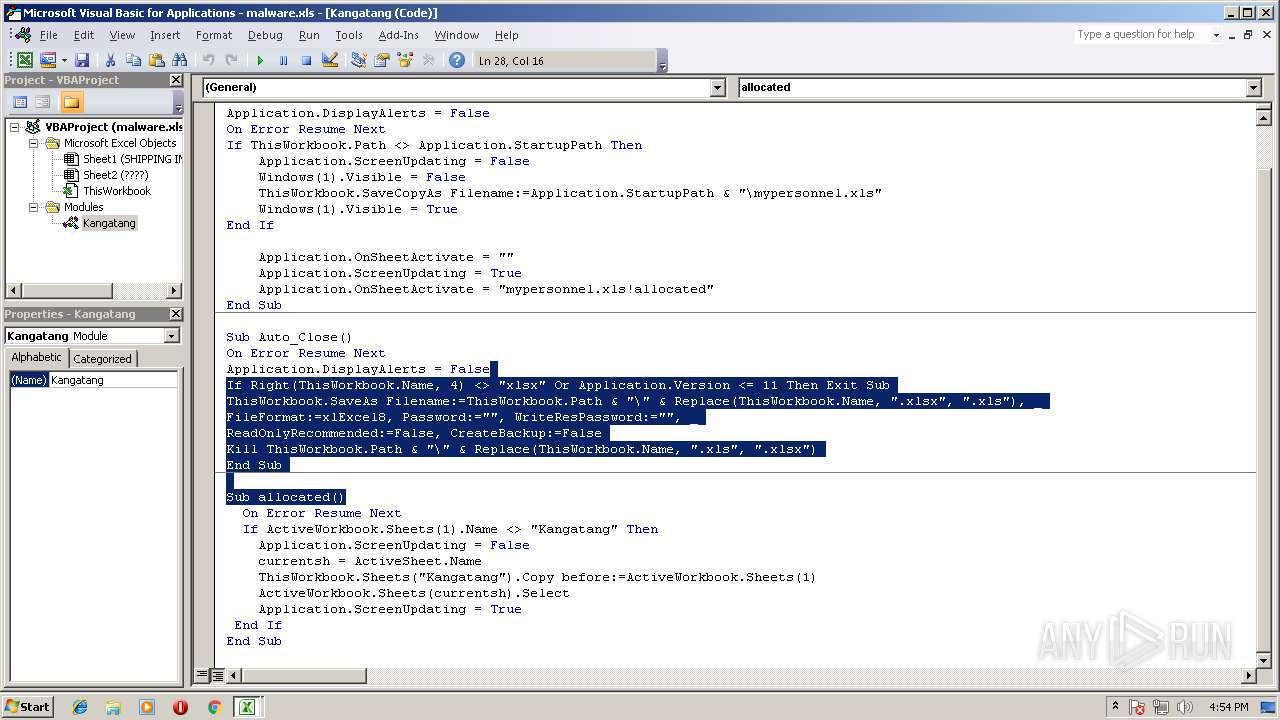The image size is (1280, 720).
Task: Run macro with green play icon
Action: point(260,60)
